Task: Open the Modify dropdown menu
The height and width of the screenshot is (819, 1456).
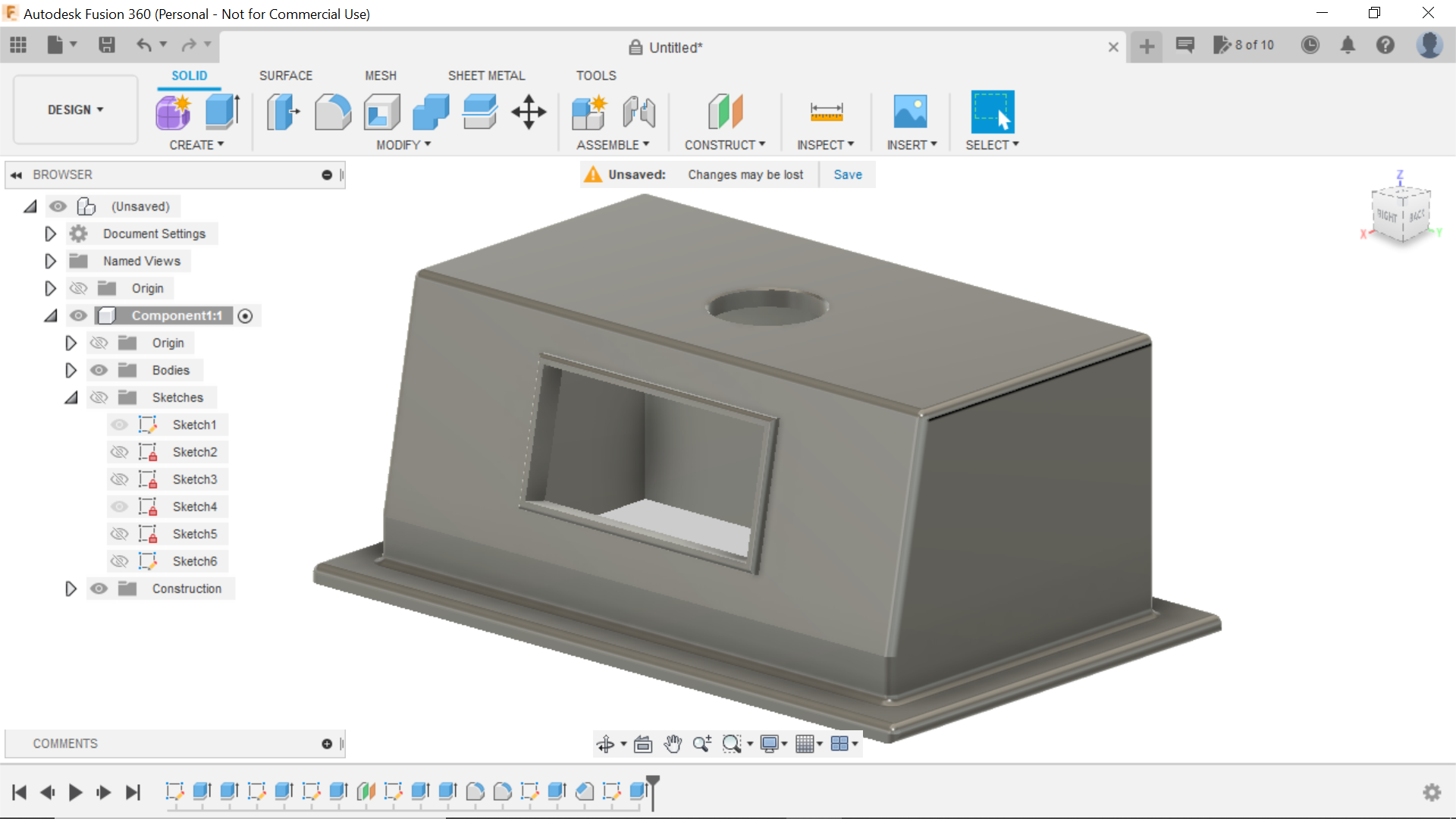Action: (x=402, y=145)
